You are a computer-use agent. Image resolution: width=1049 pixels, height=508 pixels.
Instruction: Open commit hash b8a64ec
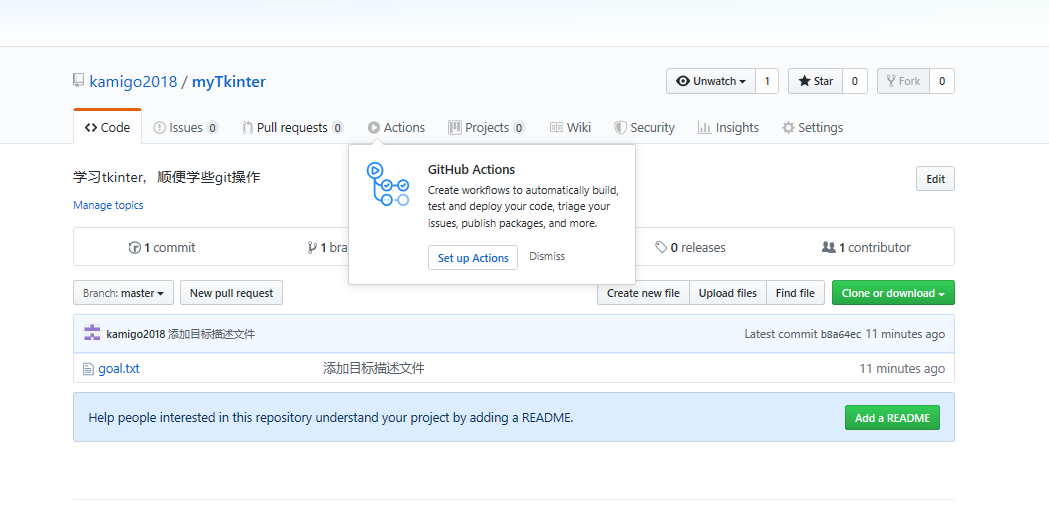(841, 334)
